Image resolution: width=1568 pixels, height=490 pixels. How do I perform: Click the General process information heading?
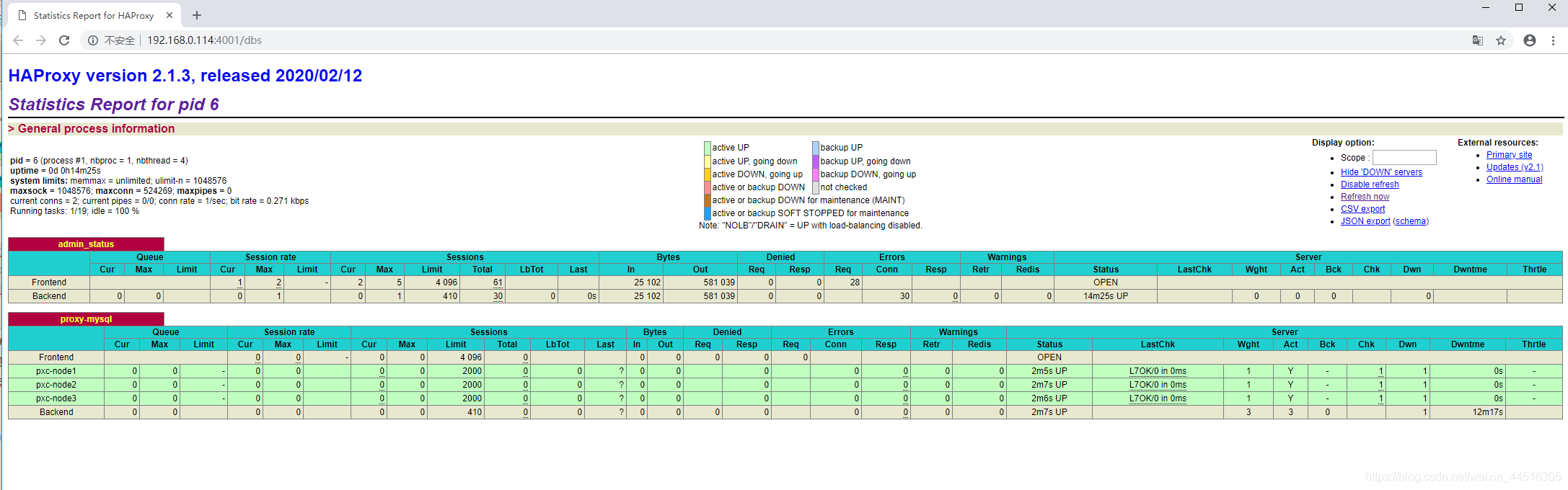(96, 129)
